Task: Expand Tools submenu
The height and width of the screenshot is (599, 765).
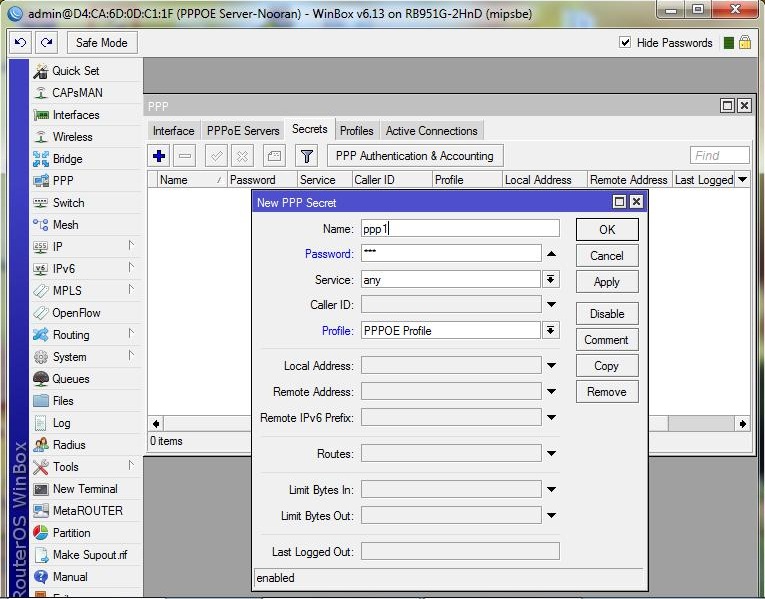Action: [131, 465]
